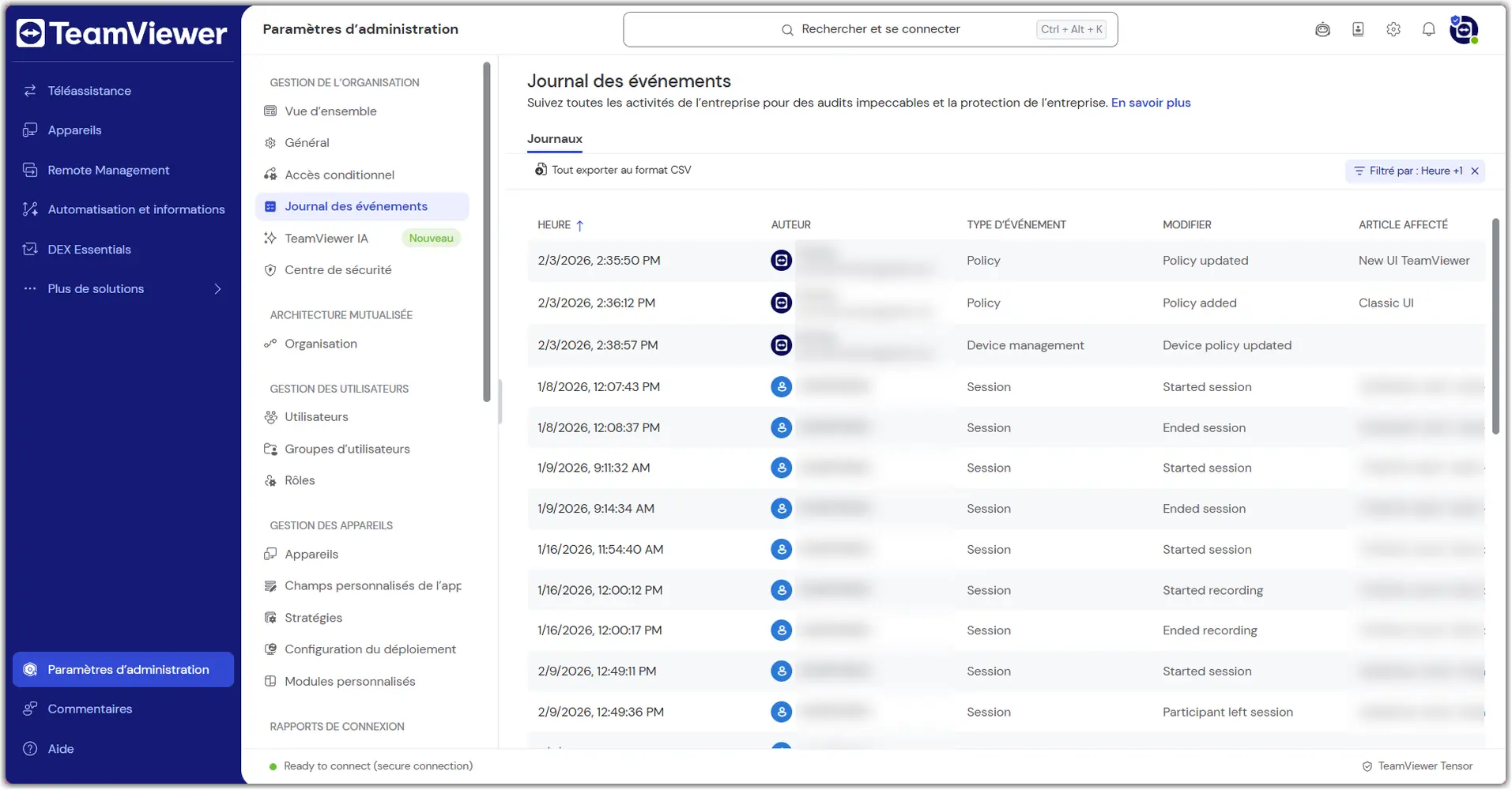Open the user profile avatar
Viewport: 1512px width, 790px height.
1464,30
